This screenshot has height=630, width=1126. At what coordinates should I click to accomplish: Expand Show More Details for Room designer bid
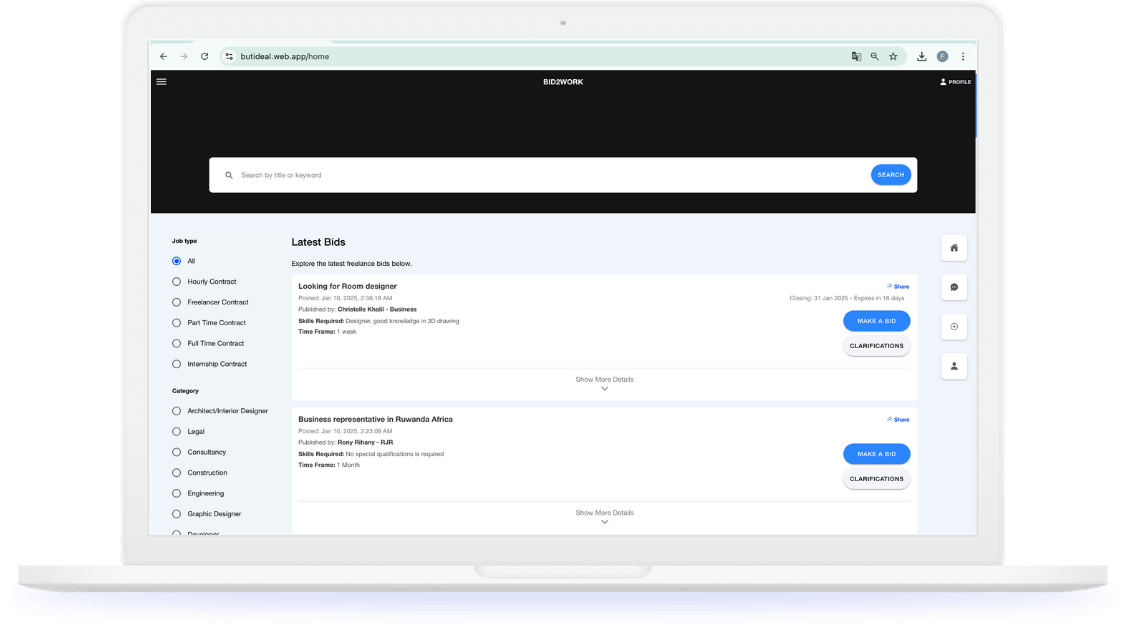(x=604, y=383)
